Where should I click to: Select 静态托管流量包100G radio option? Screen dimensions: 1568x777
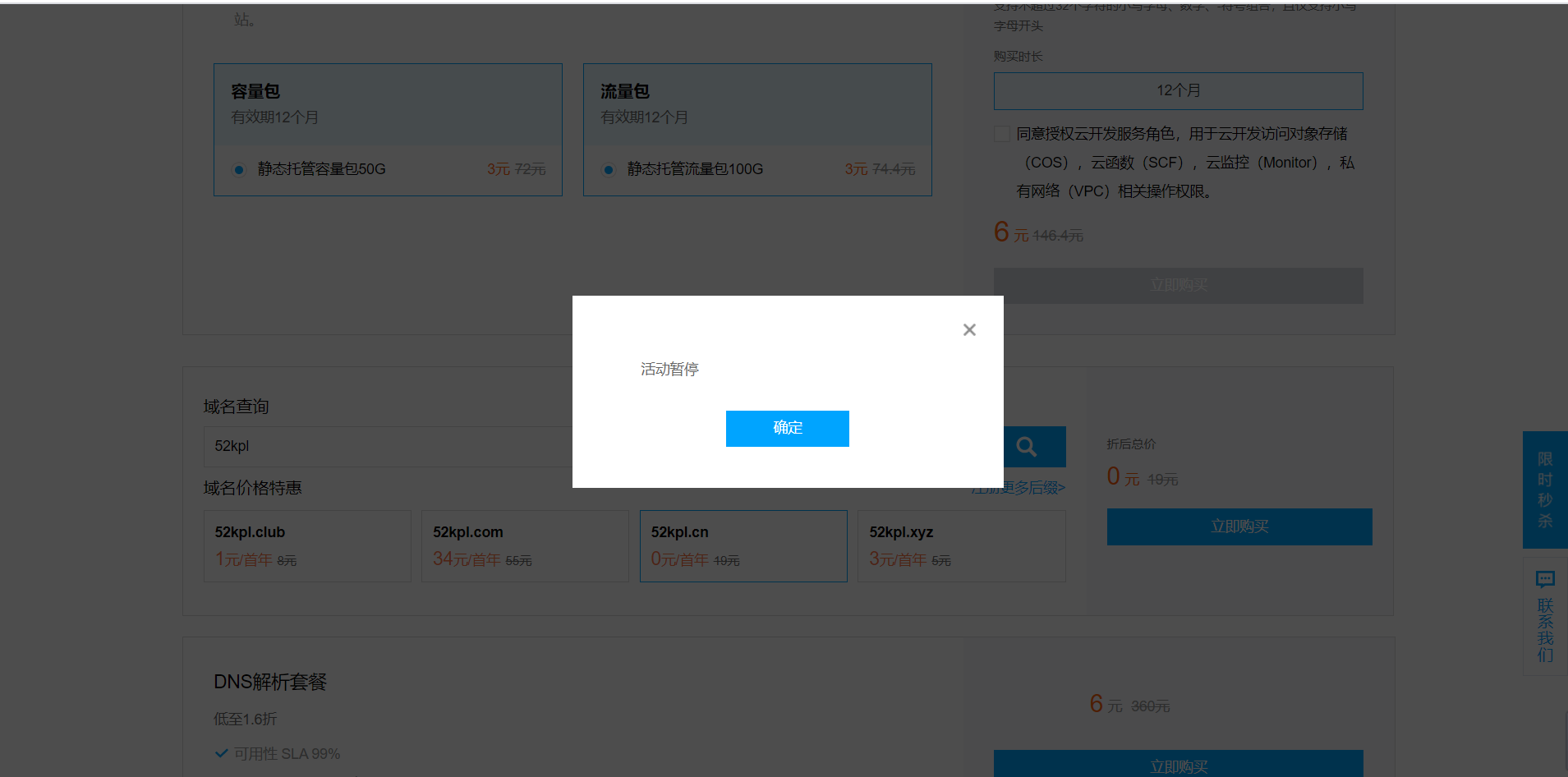(x=609, y=170)
